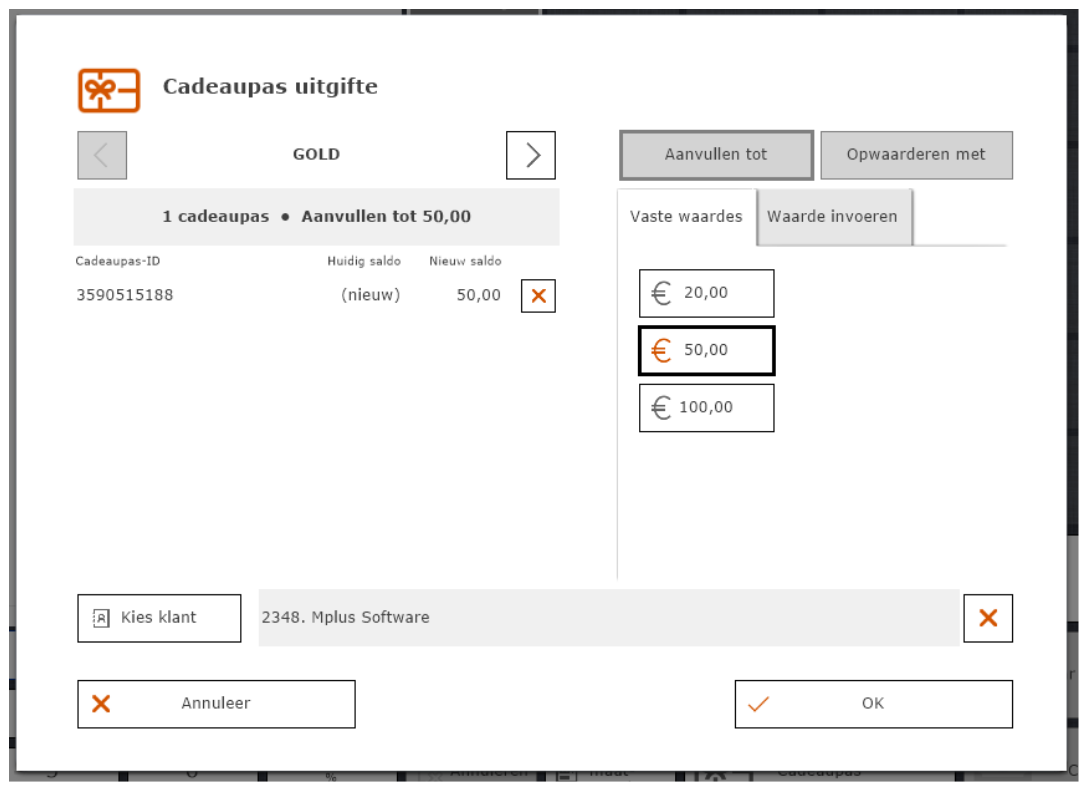Click the contact icon on Kies klant
This screenshot has height=785, width=1080.
[101, 618]
